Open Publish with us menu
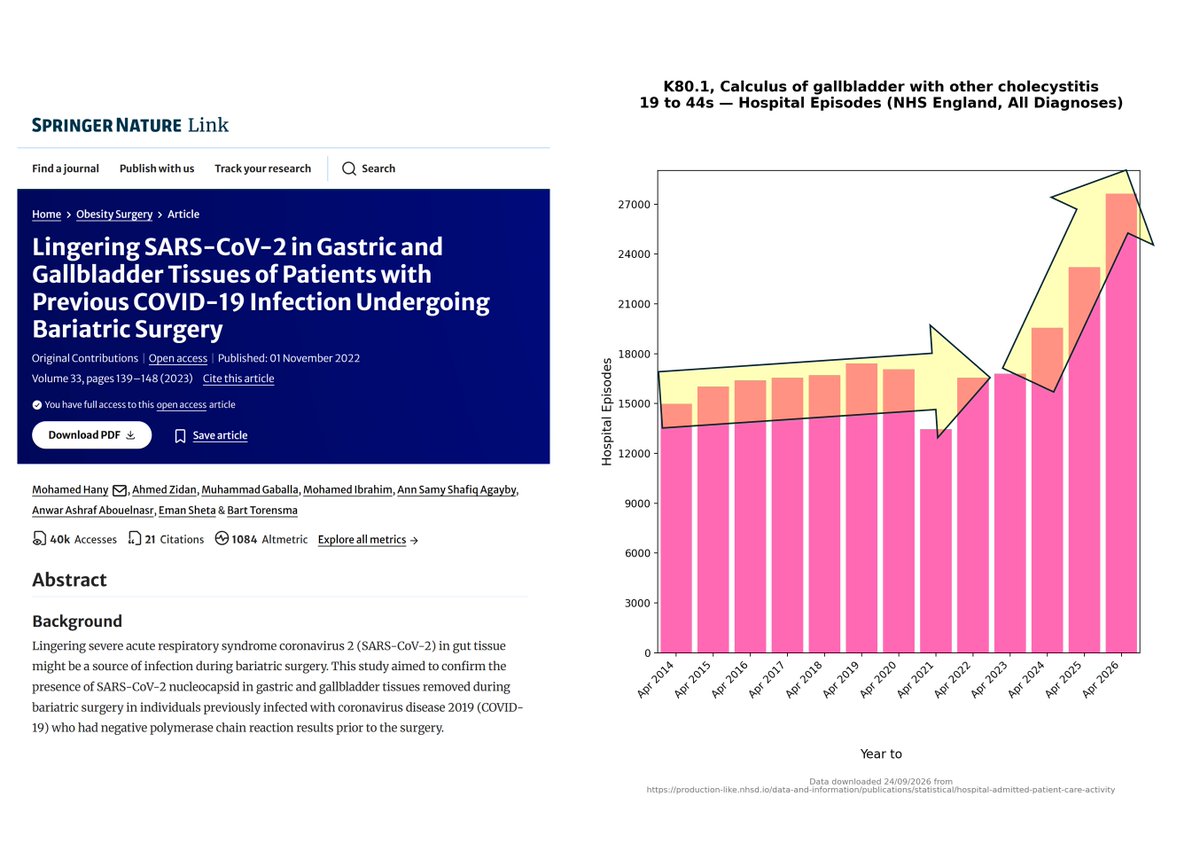1200x851 pixels. (157, 168)
